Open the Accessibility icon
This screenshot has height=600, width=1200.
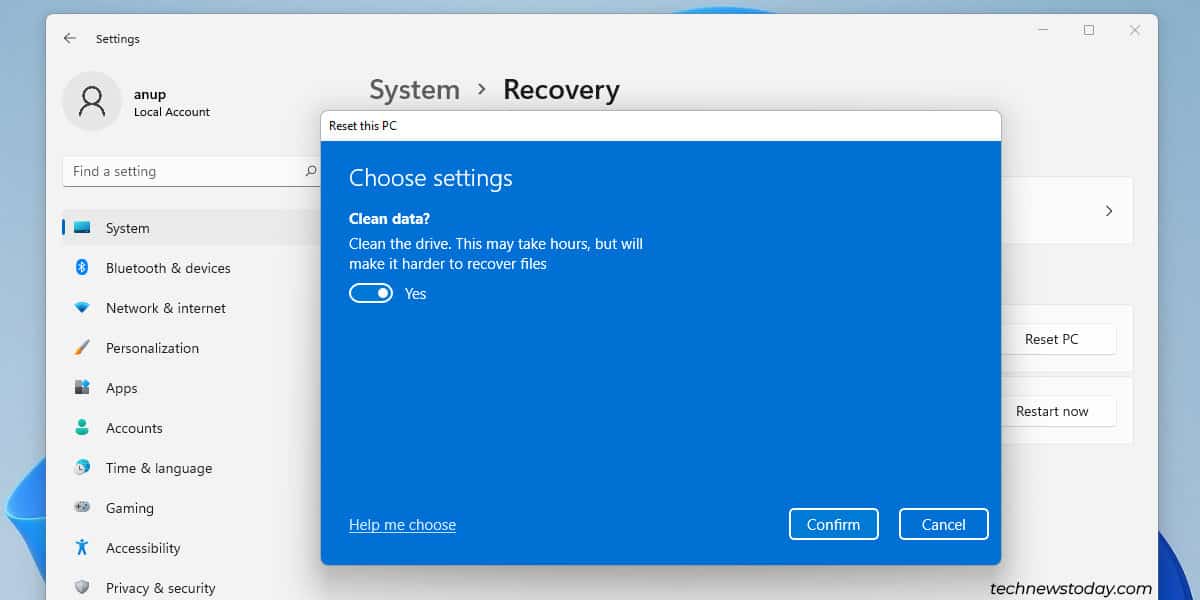(84, 548)
